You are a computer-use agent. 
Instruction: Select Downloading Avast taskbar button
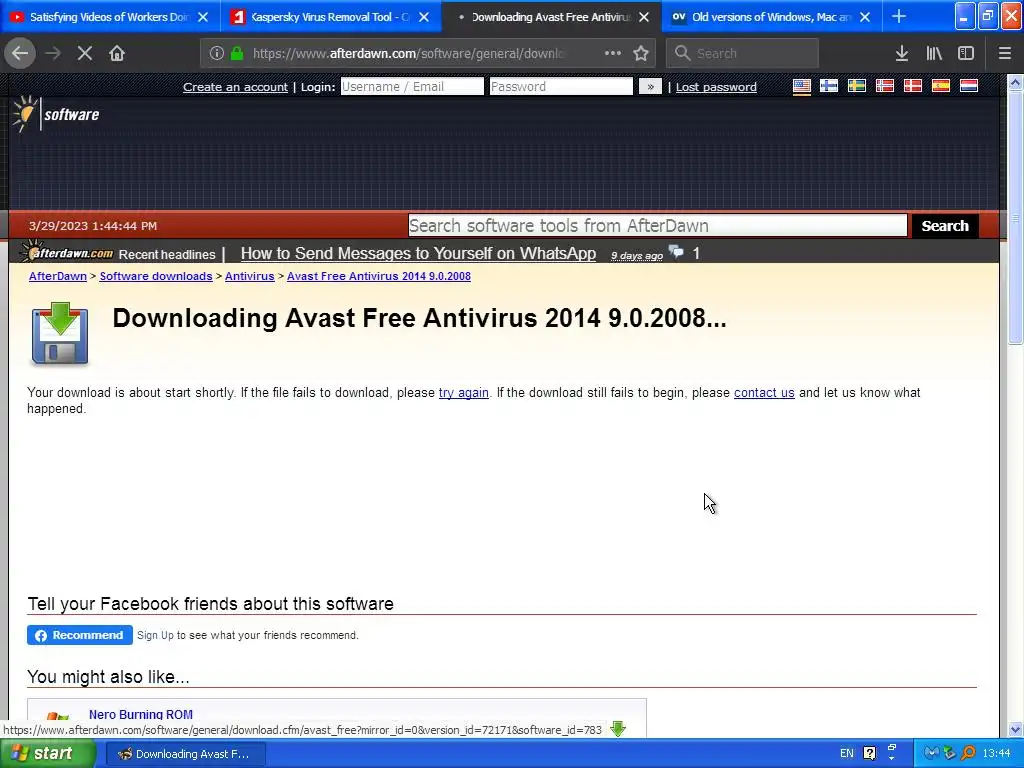point(184,754)
